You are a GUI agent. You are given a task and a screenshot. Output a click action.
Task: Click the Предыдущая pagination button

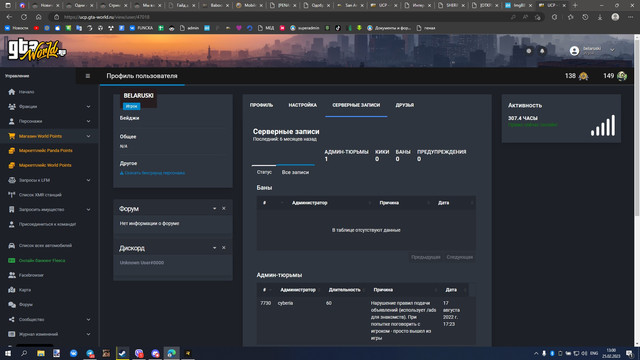426,257
